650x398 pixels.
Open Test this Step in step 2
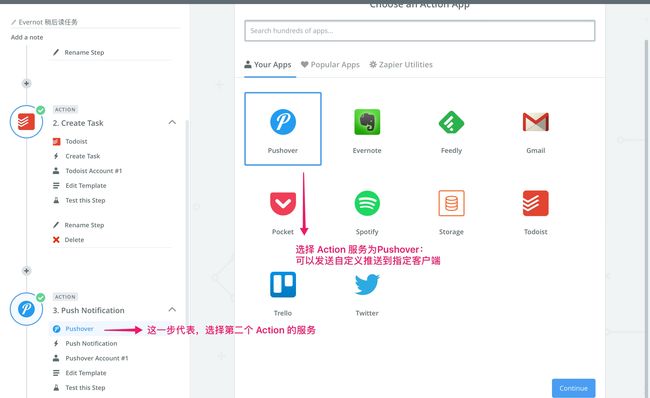(x=85, y=200)
